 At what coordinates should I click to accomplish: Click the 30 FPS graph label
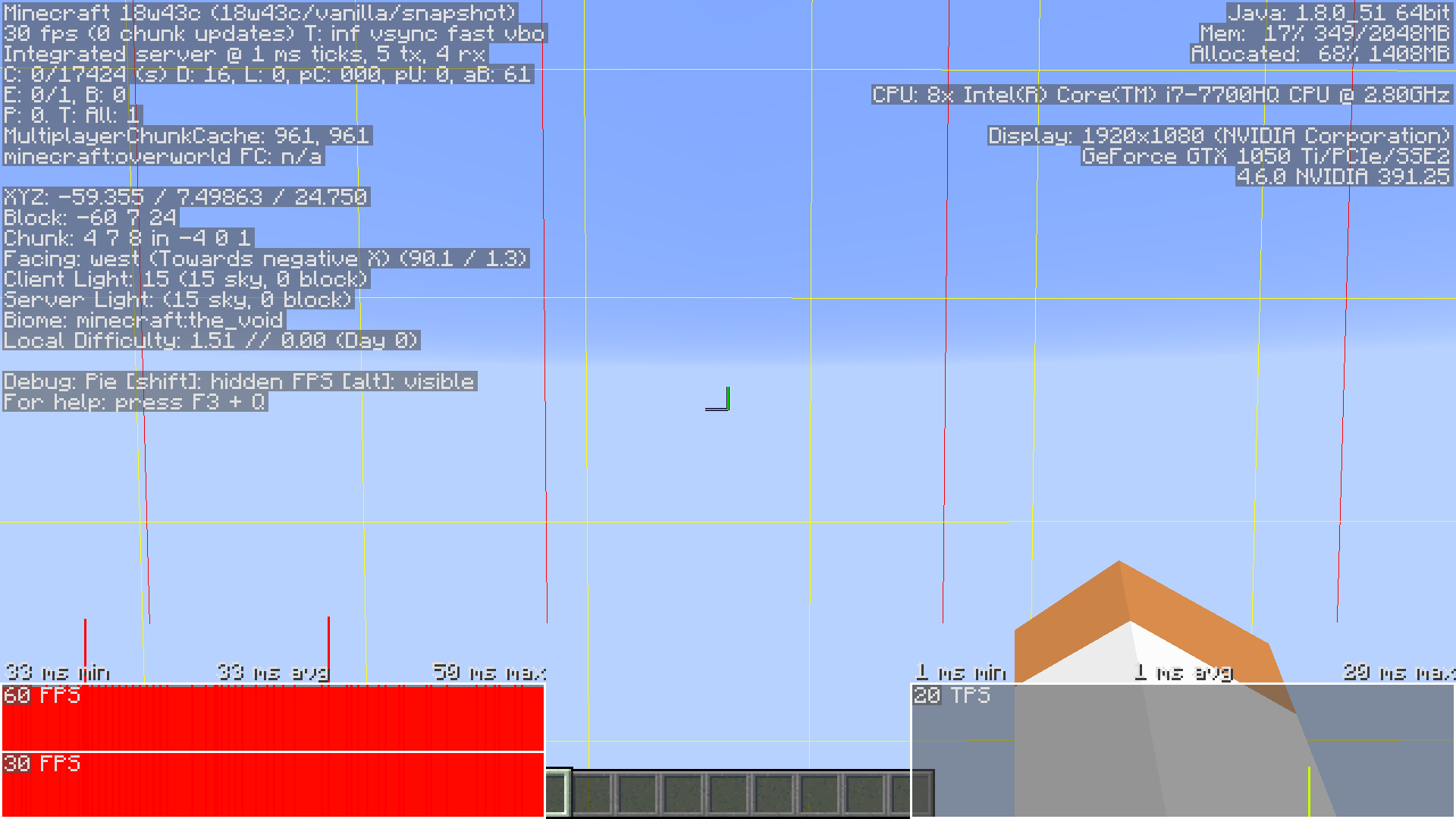click(42, 764)
